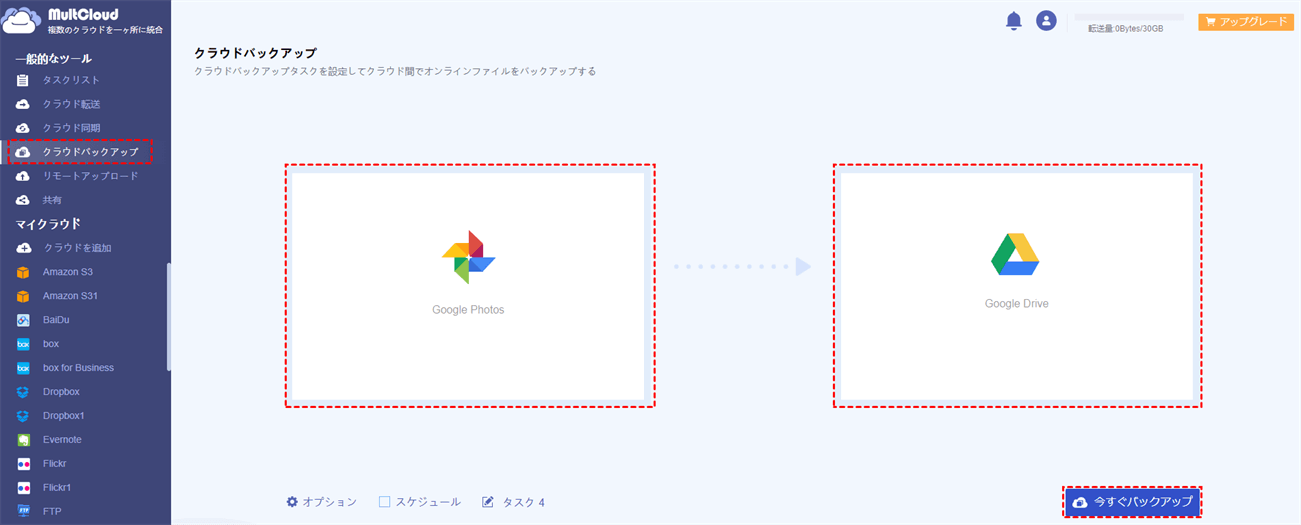Select FTP cloud entry
1301x525 pixels.
[x=52, y=511]
